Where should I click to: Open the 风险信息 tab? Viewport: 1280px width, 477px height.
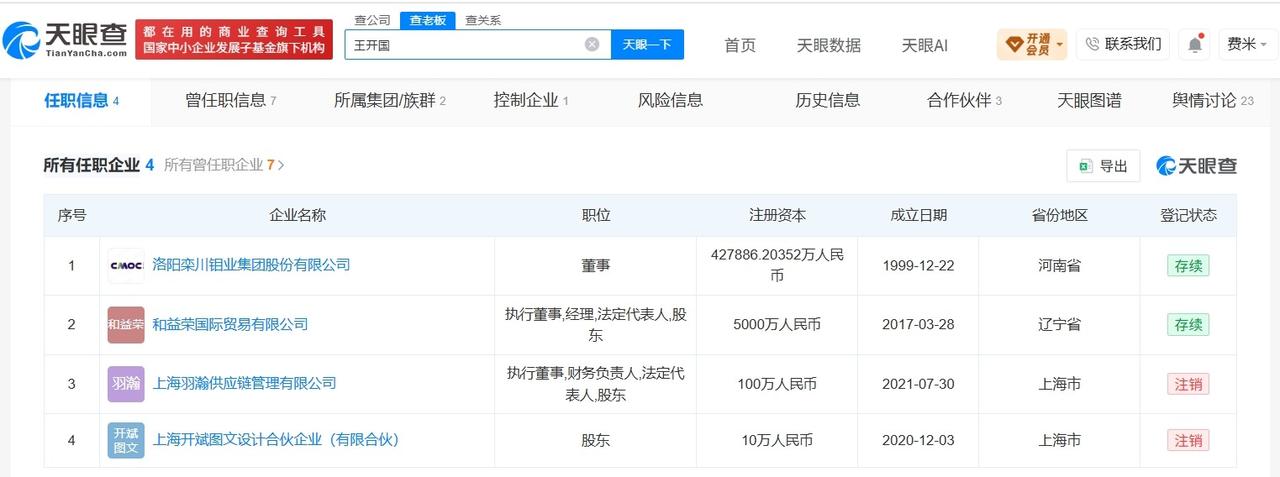[x=670, y=101]
